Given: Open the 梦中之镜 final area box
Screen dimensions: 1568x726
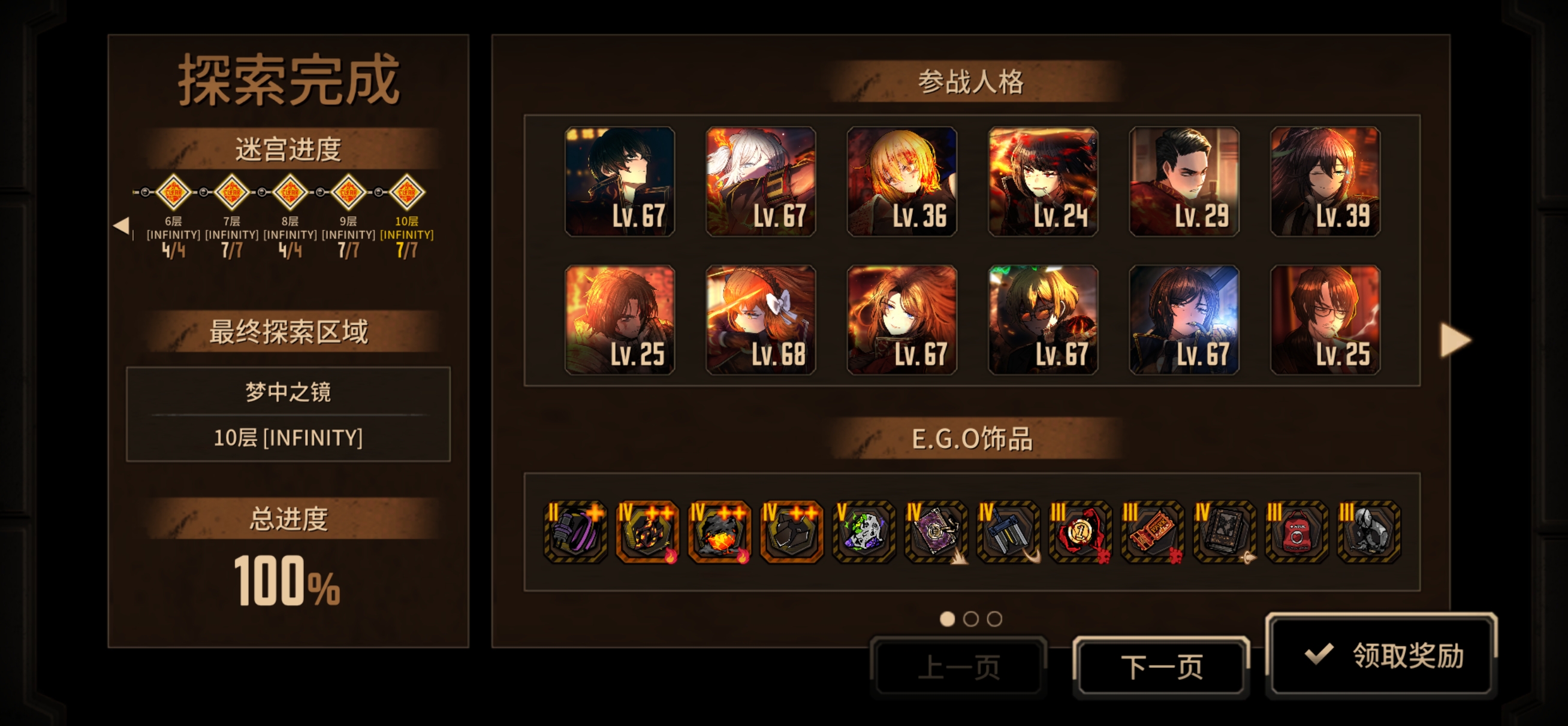Looking at the screenshot, I should pos(288,414).
